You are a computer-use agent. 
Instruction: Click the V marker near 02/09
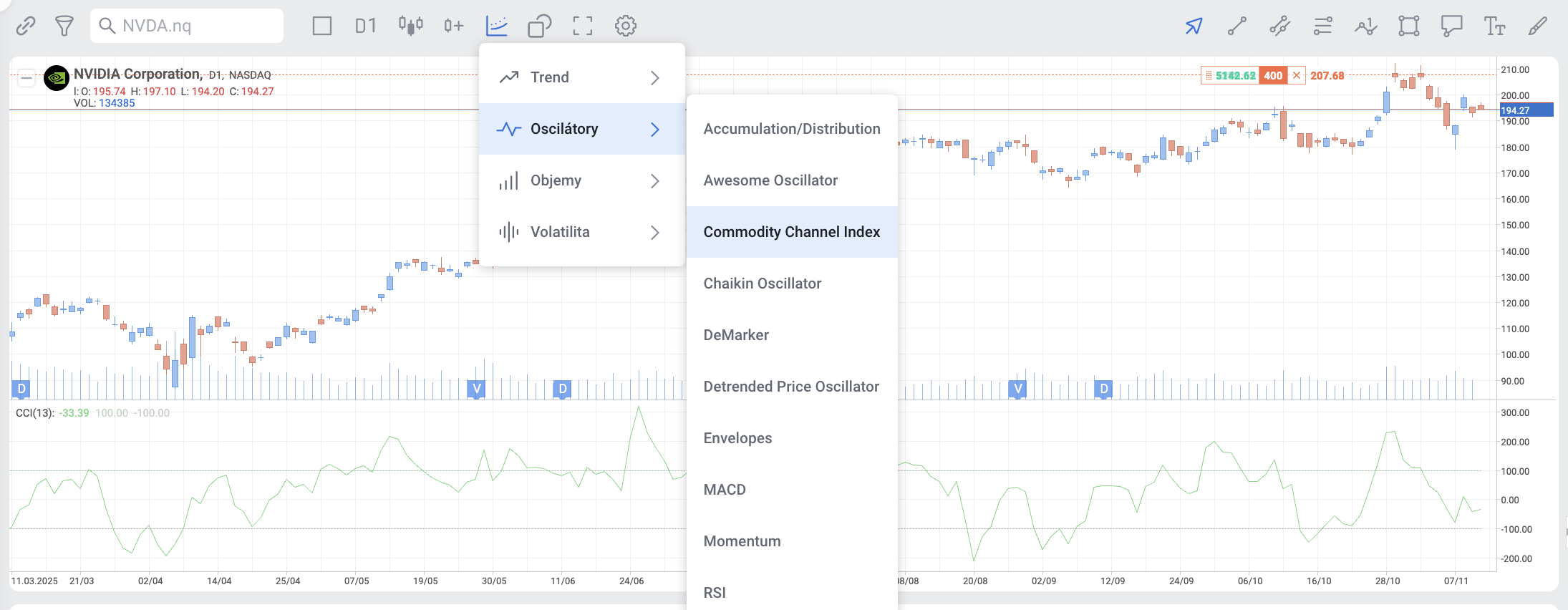click(x=1018, y=389)
